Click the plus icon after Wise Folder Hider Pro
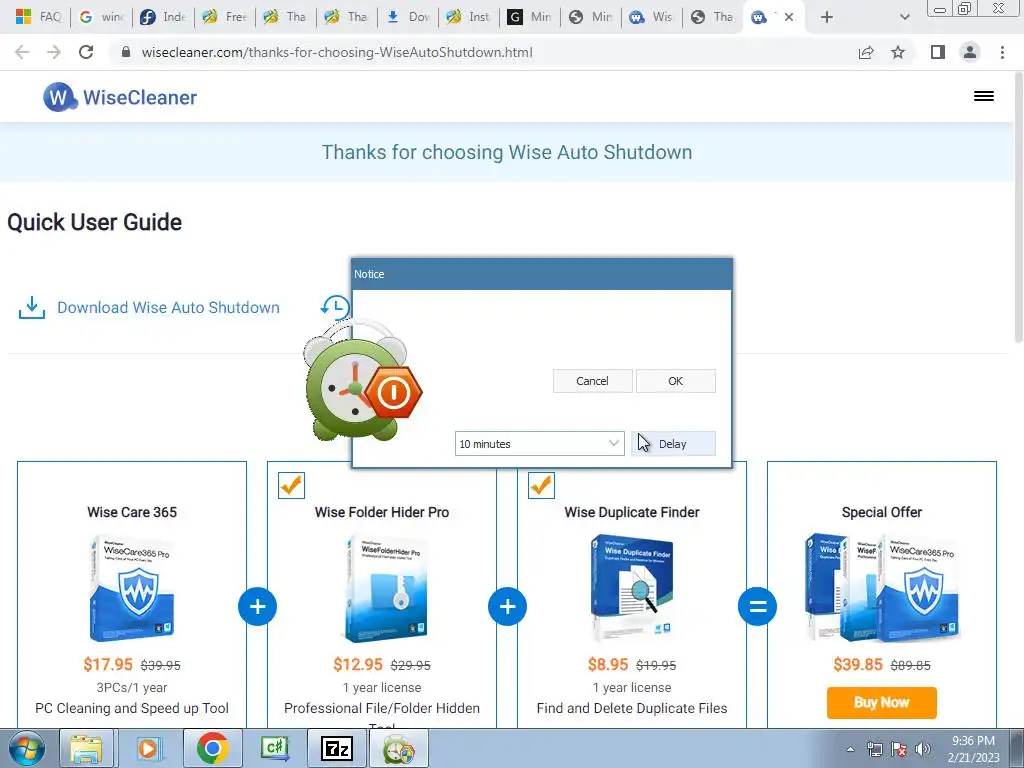The image size is (1024, 768). (507, 606)
